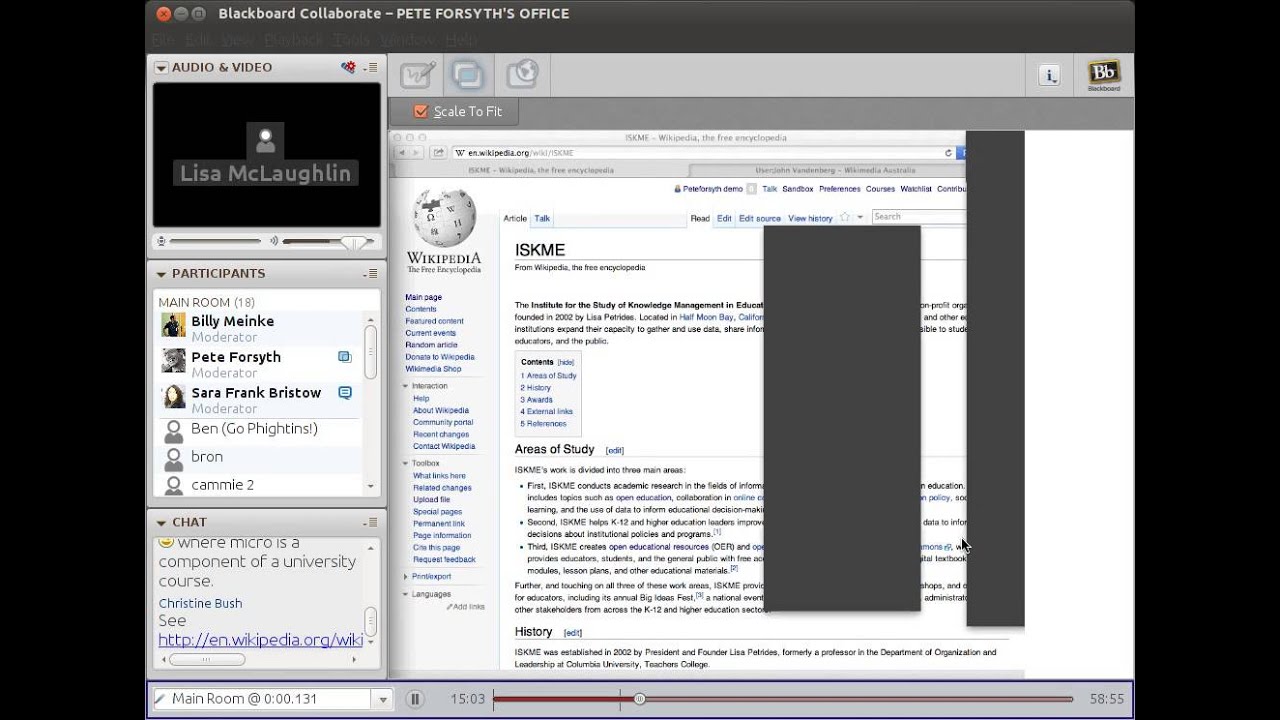
Task: Collapse the Chat panel
Action: click(161, 522)
